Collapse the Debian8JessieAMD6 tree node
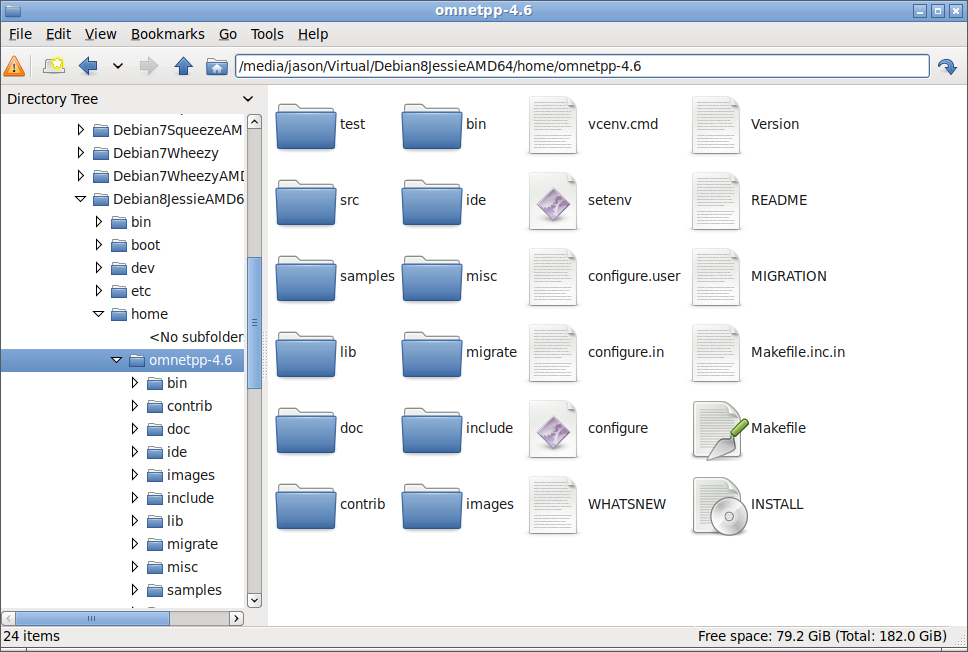The image size is (968, 652). click(80, 199)
